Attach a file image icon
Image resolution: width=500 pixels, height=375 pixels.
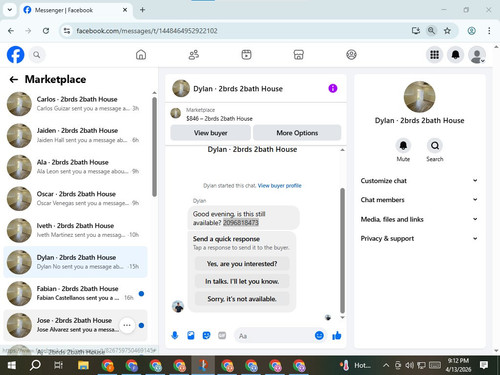(x=191, y=335)
